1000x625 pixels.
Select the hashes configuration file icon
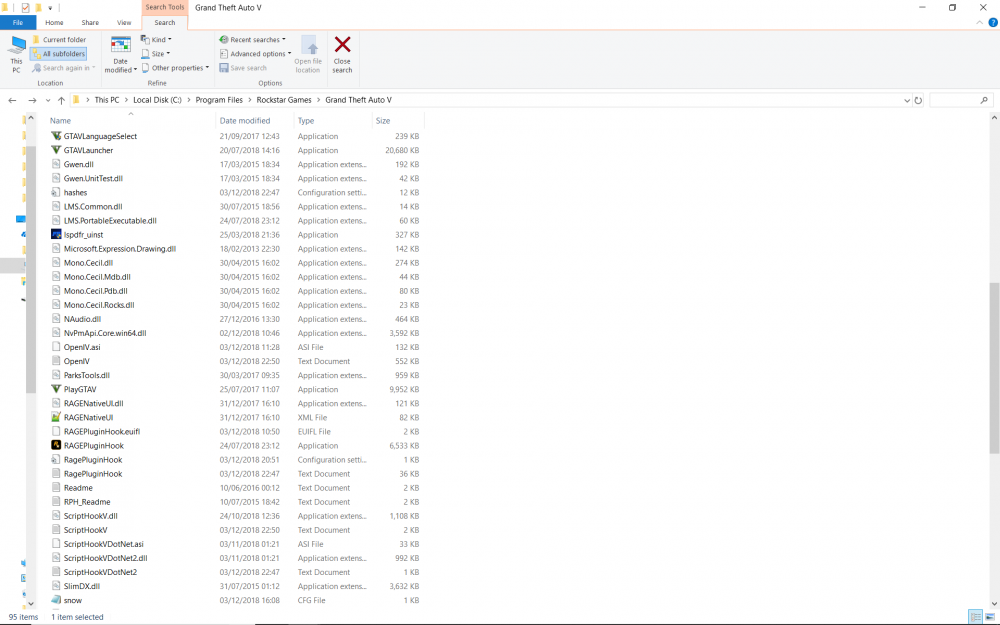[56, 192]
